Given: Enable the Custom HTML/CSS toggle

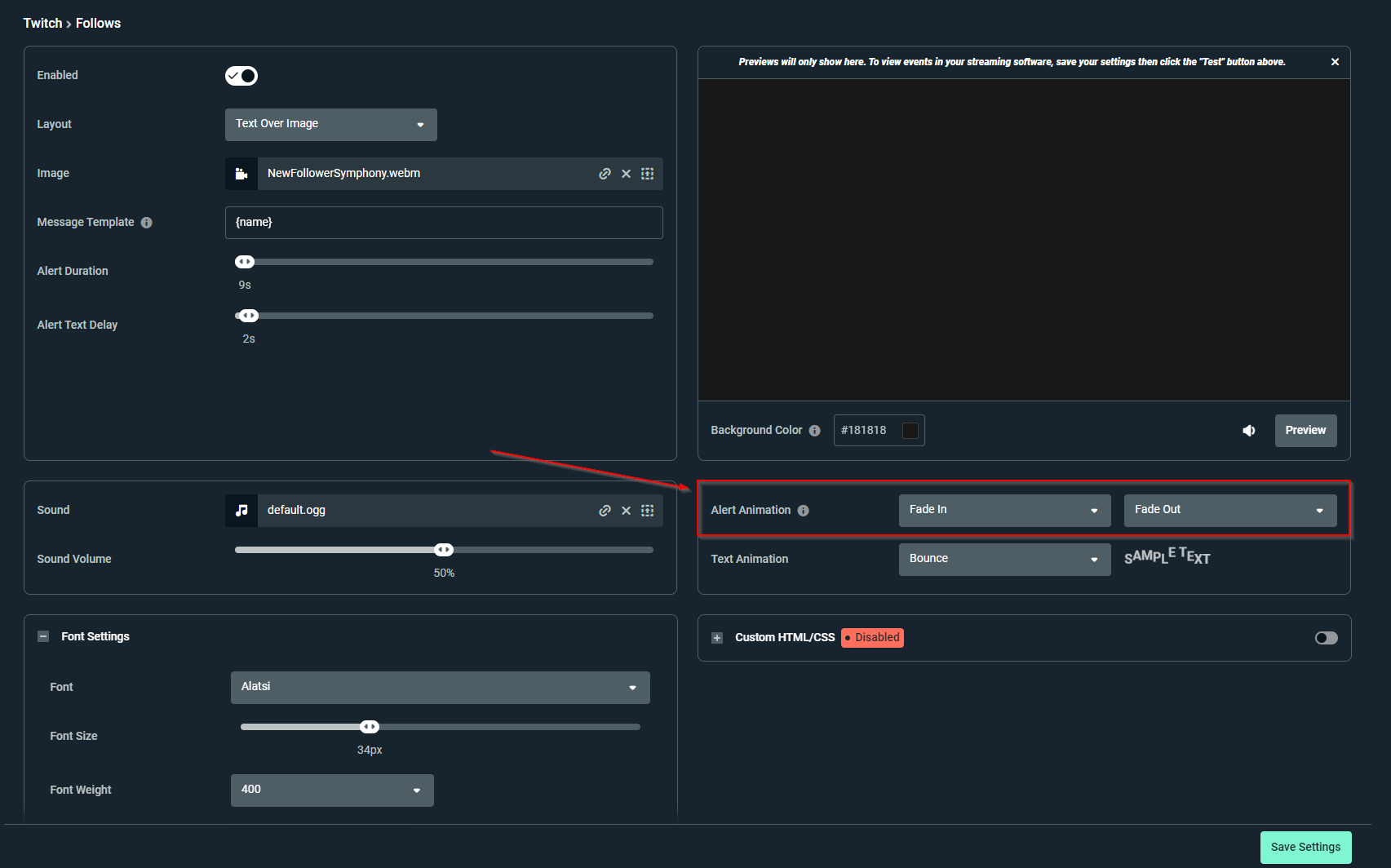Looking at the screenshot, I should 1326,637.
